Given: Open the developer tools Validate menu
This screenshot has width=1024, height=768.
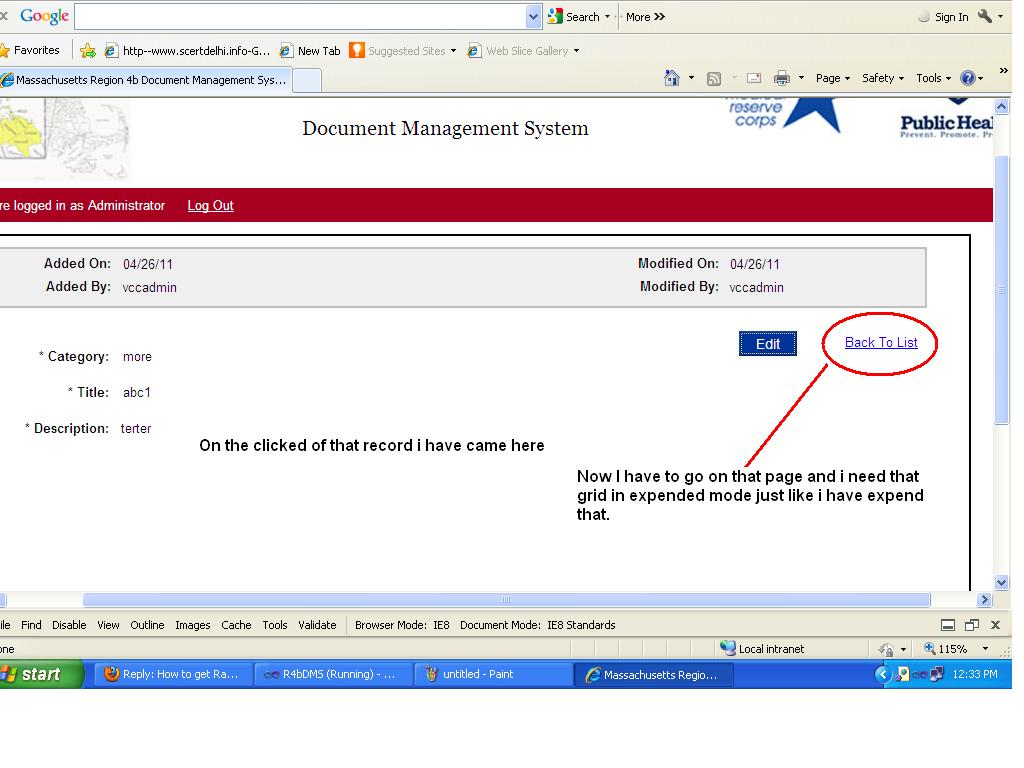Looking at the screenshot, I should tap(317, 625).
